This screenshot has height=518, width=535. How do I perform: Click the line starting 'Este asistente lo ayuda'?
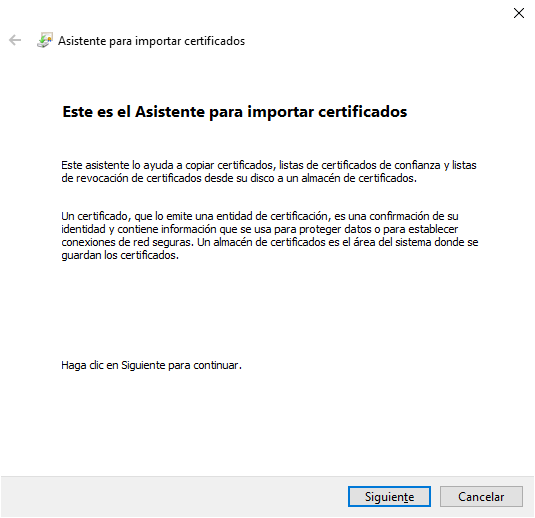[x=269, y=165]
